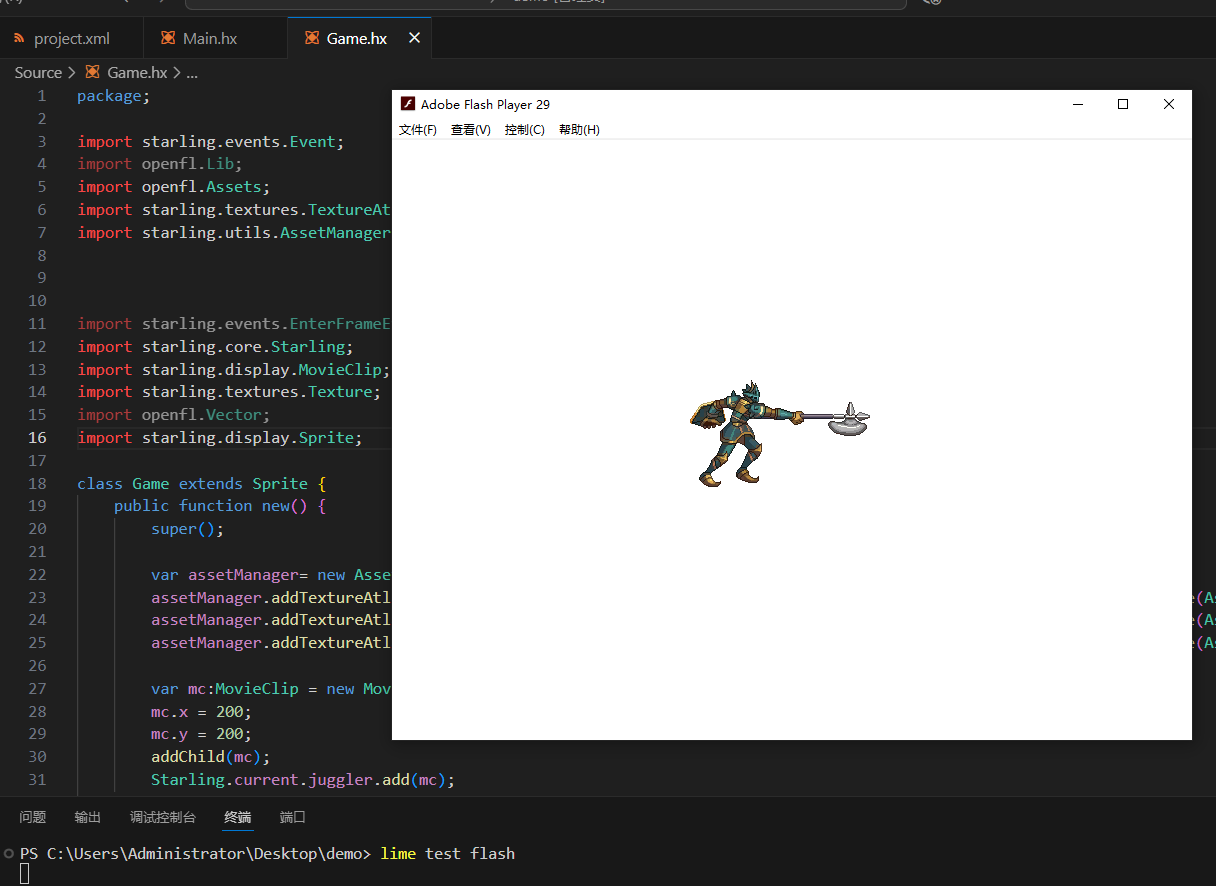Click the Flash Player logo in title bar
The image size is (1216, 886).
407,104
